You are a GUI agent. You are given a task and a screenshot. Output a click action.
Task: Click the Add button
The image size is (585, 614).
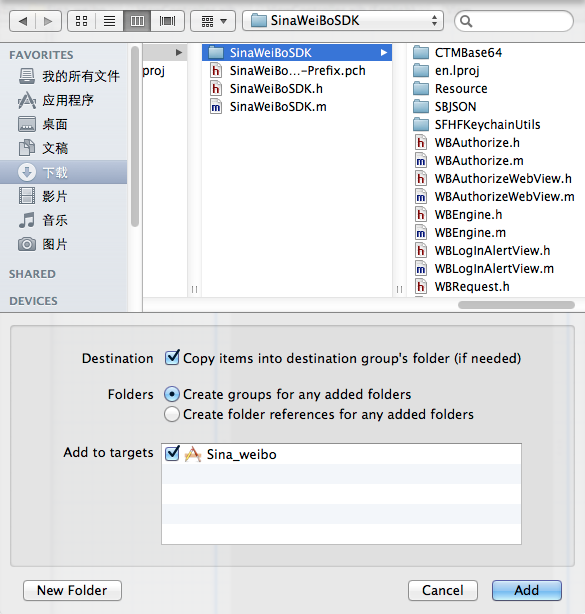click(x=527, y=591)
